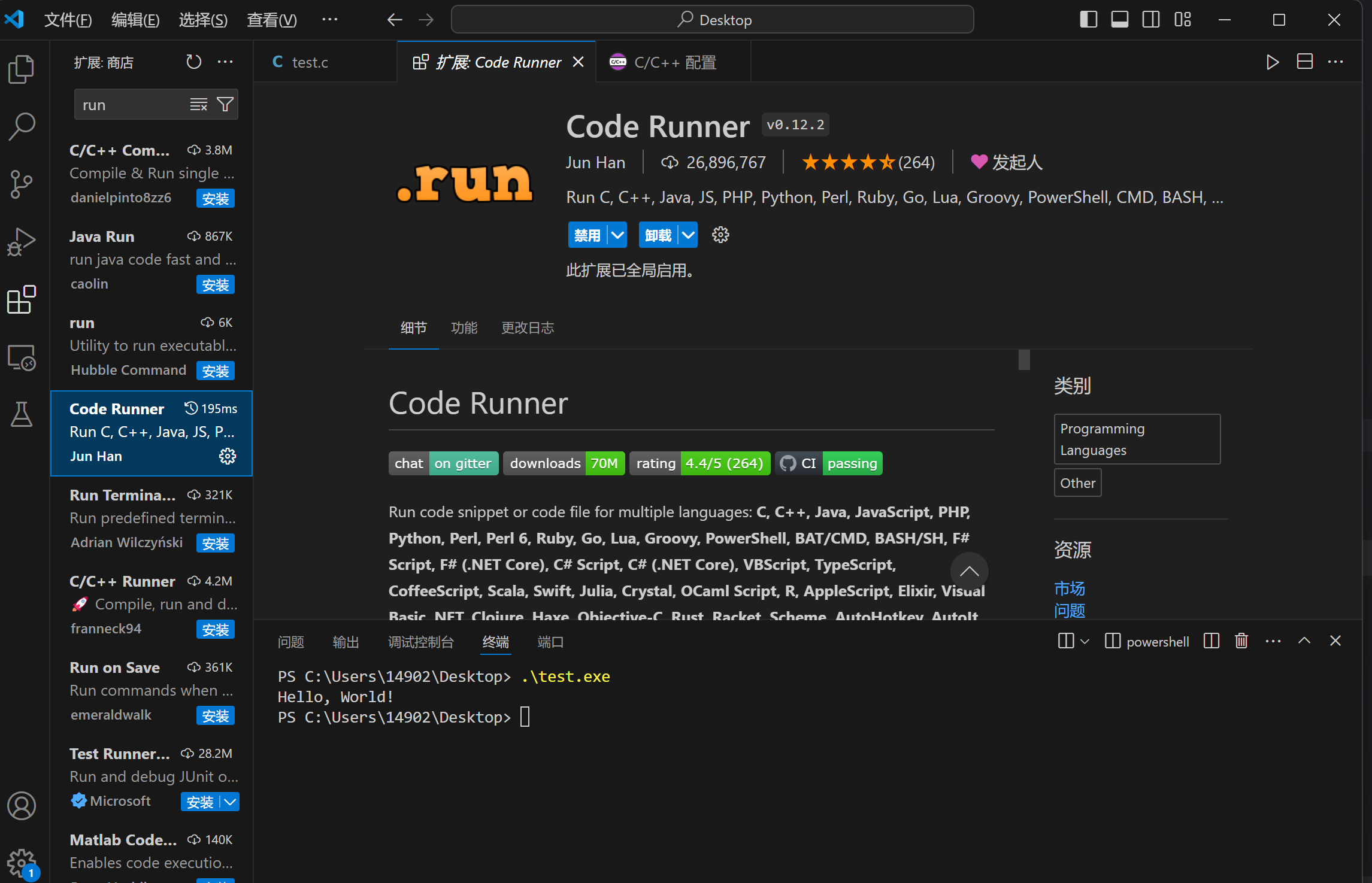The width and height of the screenshot is (1372, 883).
Task: Click the Desktop command center search bar
Action: point(712,20)
